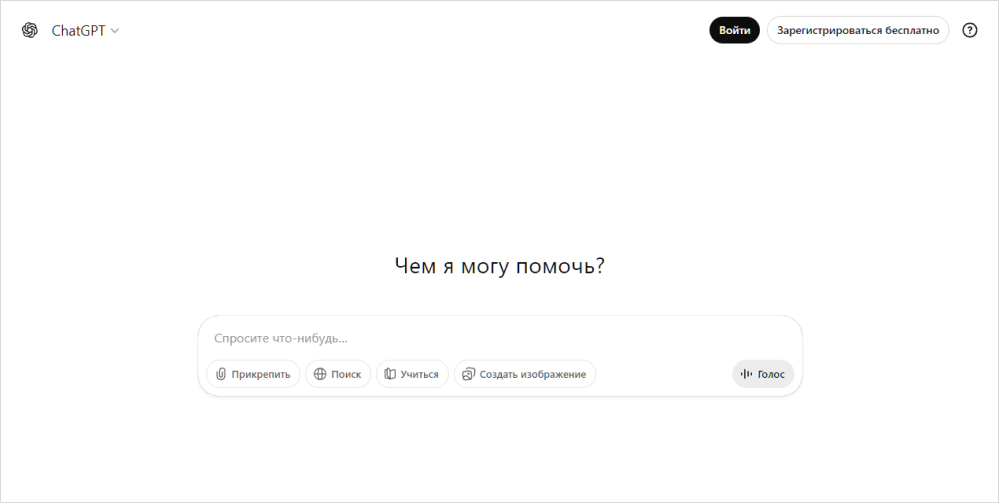
Task: Log in with the Войти button
Action: 735,30
